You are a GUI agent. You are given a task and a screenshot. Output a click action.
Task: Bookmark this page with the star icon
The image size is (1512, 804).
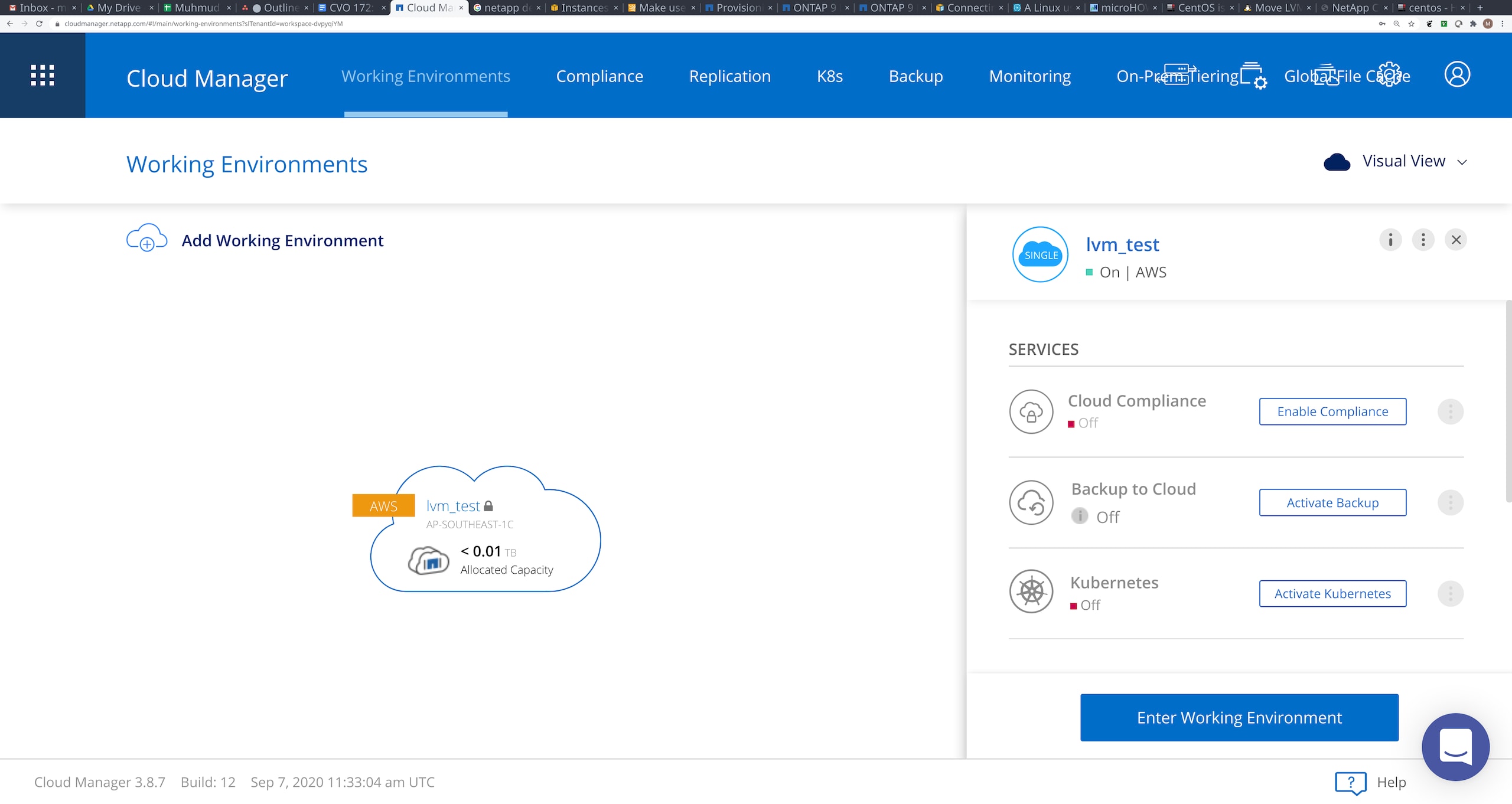pyautogui.click(x=1411, y=24)
